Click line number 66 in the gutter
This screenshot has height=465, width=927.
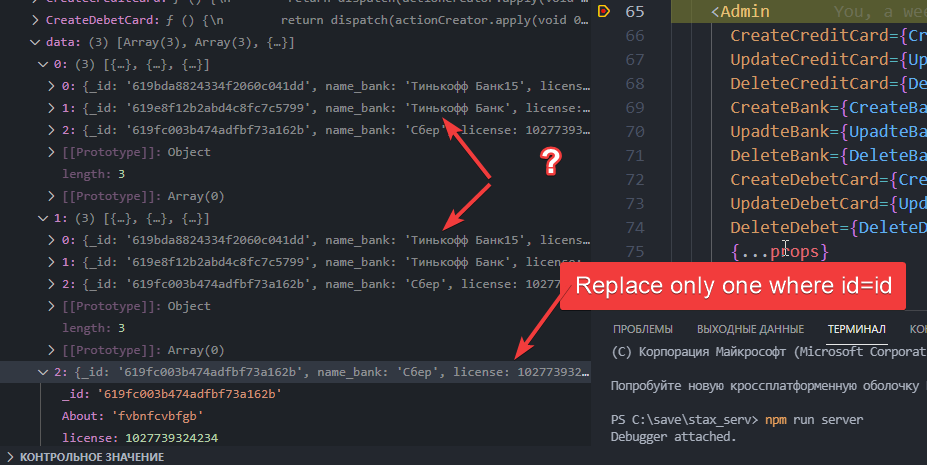coord(635,35)
